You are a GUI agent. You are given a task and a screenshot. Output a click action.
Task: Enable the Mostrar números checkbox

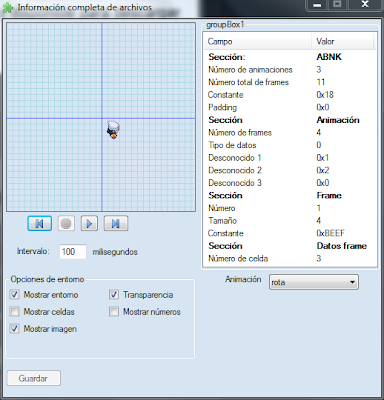pos(114,312)
